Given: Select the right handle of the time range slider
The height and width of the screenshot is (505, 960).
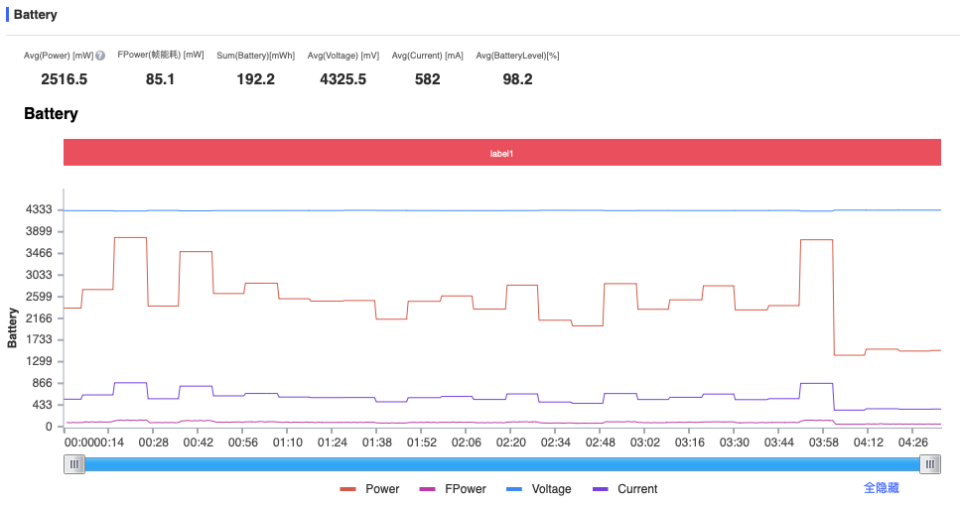Looking at the screenshot, I should [x=929, y=465].
